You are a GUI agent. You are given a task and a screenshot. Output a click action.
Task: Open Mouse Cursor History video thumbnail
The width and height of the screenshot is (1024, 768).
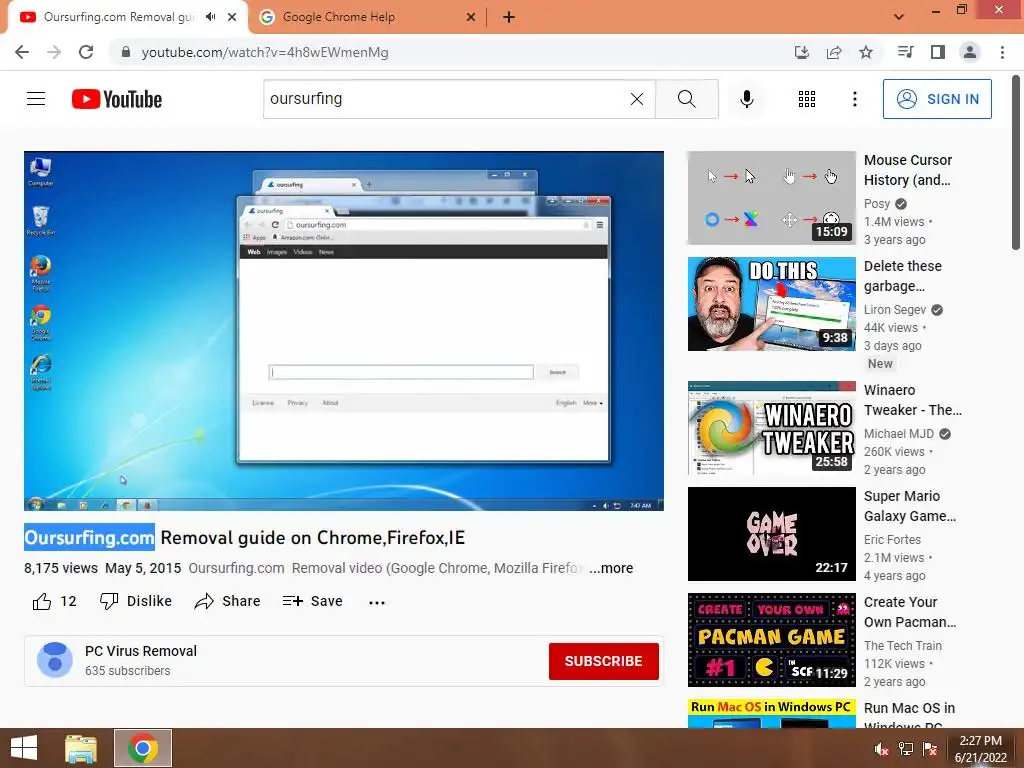(771, 198)
